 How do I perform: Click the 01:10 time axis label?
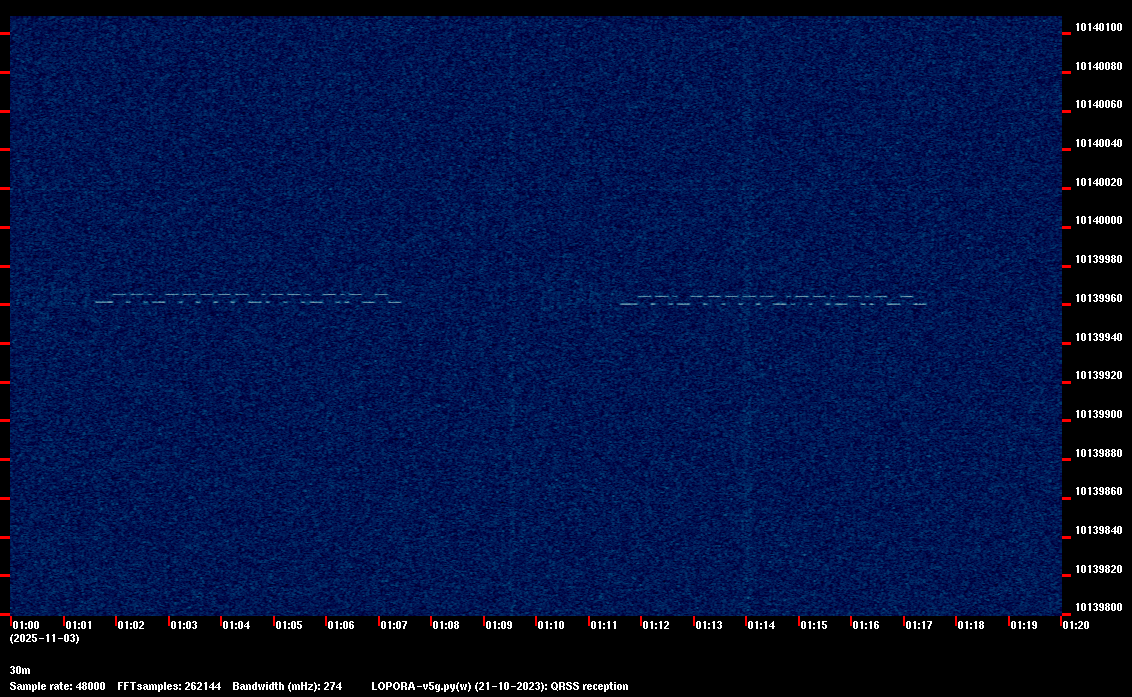click(551, 625)
